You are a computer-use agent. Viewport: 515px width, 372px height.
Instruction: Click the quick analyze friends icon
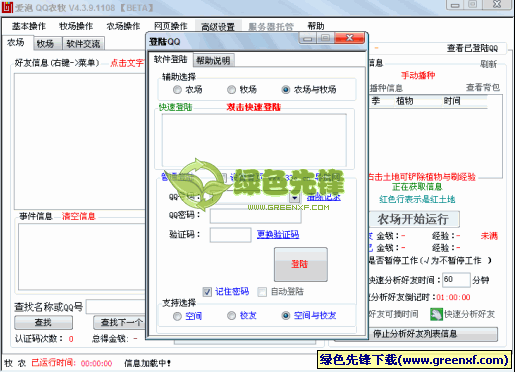click(x=436, y=314)
